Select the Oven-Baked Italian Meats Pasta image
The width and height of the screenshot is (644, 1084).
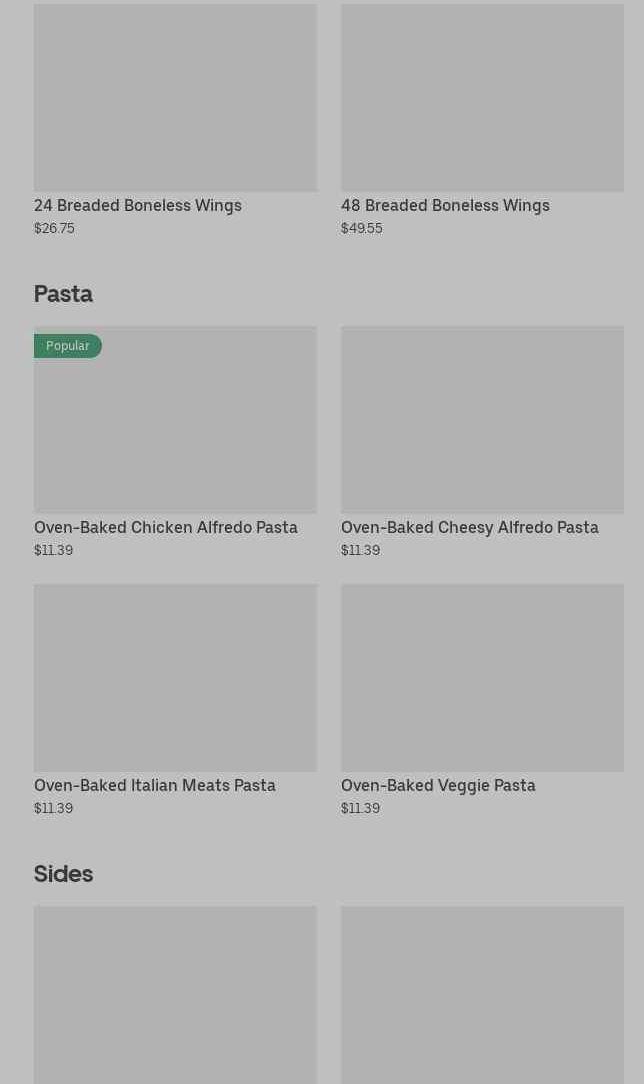coord(175,677)
